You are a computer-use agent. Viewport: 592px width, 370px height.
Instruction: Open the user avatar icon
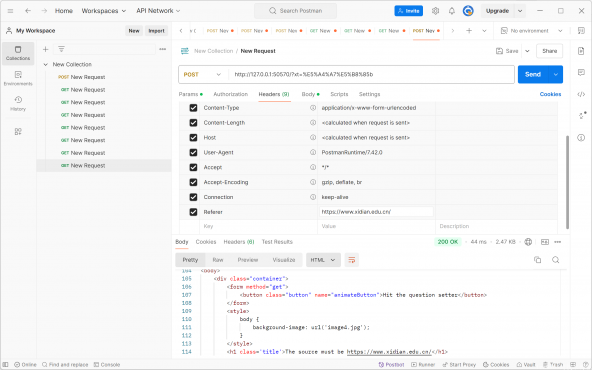[x=468, y=11]
